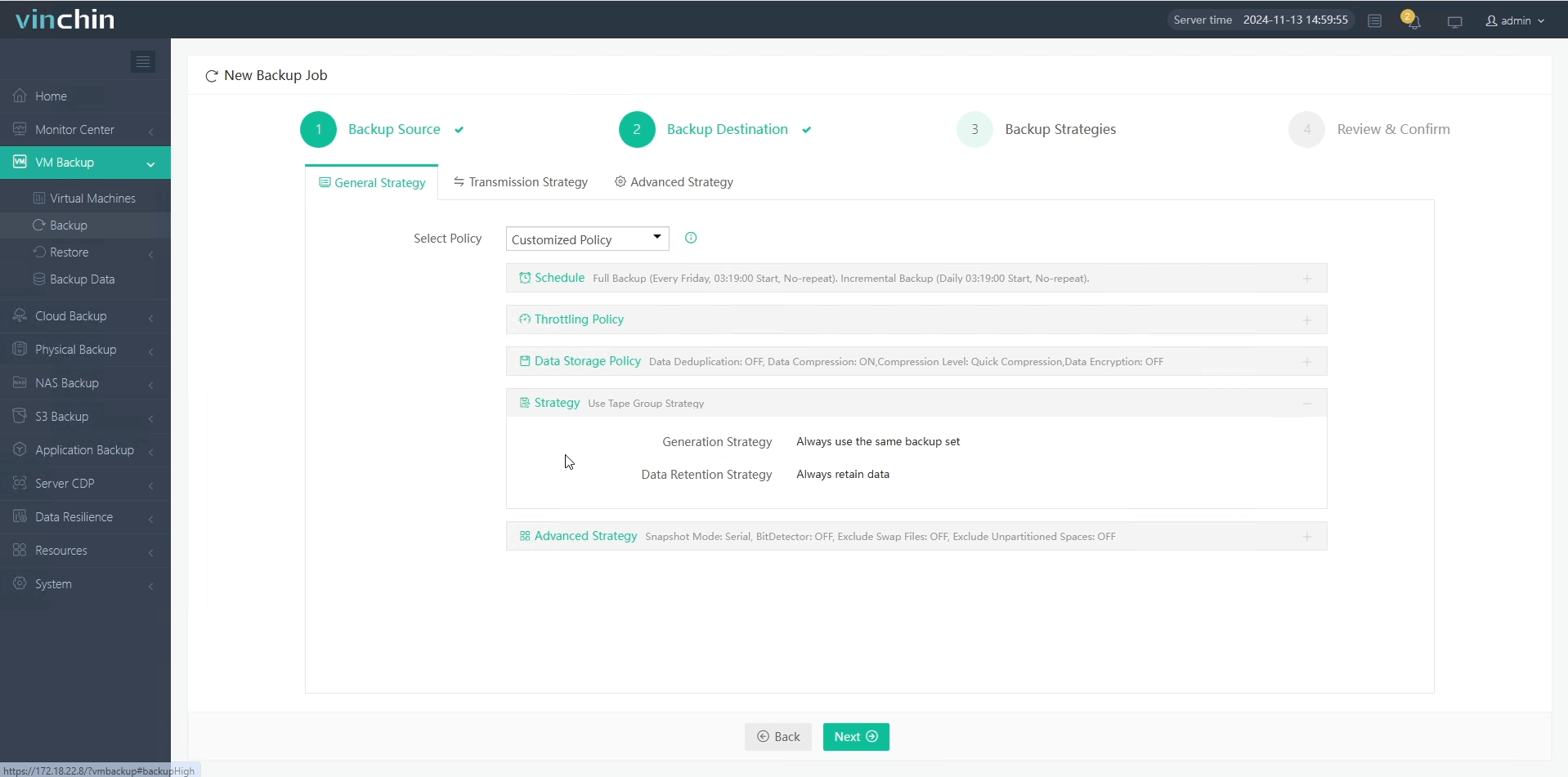The image size is (1568, 777).
Task: Click the monitor screen icon in header
Action: click(1454, 22)
